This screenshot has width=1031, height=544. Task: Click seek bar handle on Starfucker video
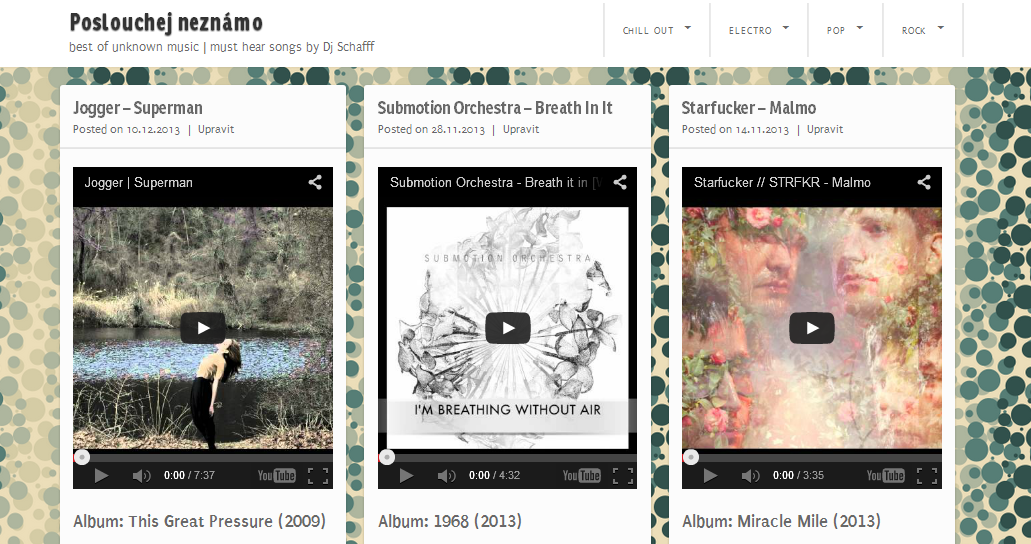(x=690, y=457)
